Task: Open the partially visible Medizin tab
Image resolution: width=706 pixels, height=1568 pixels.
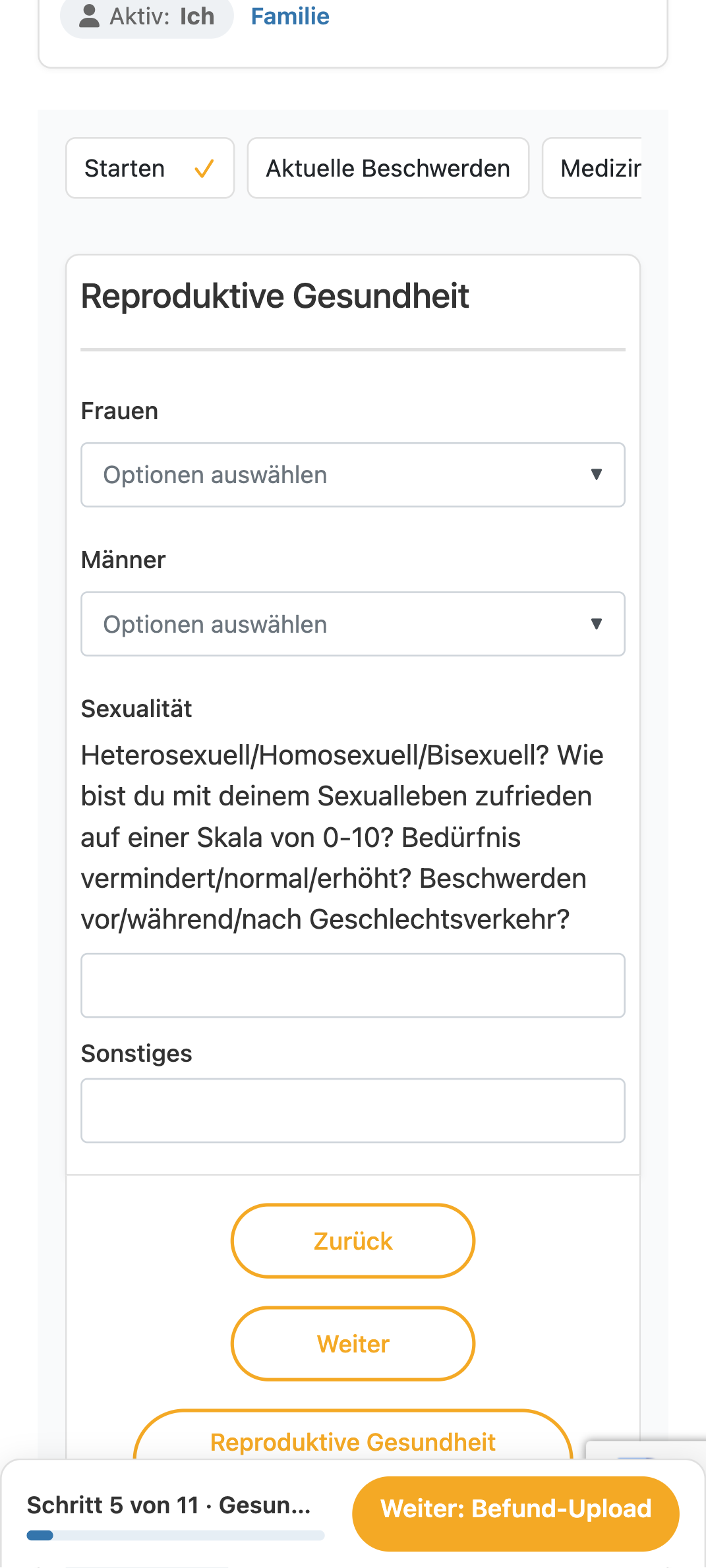Action: coord(592,168)
